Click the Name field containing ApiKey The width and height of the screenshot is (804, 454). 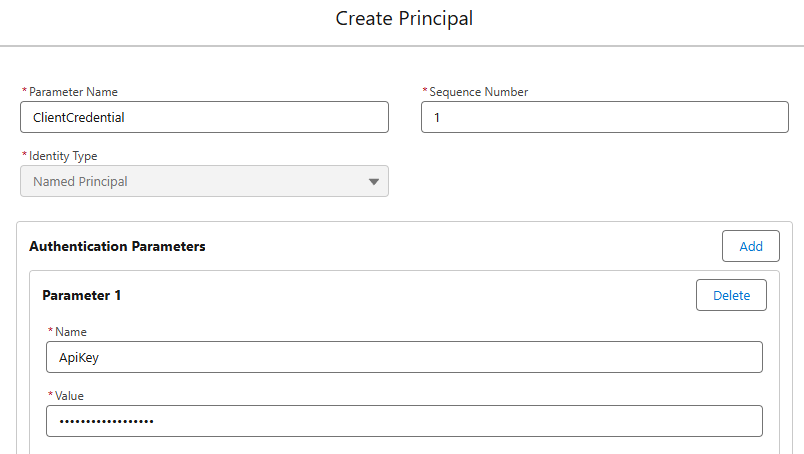(404, 357)
